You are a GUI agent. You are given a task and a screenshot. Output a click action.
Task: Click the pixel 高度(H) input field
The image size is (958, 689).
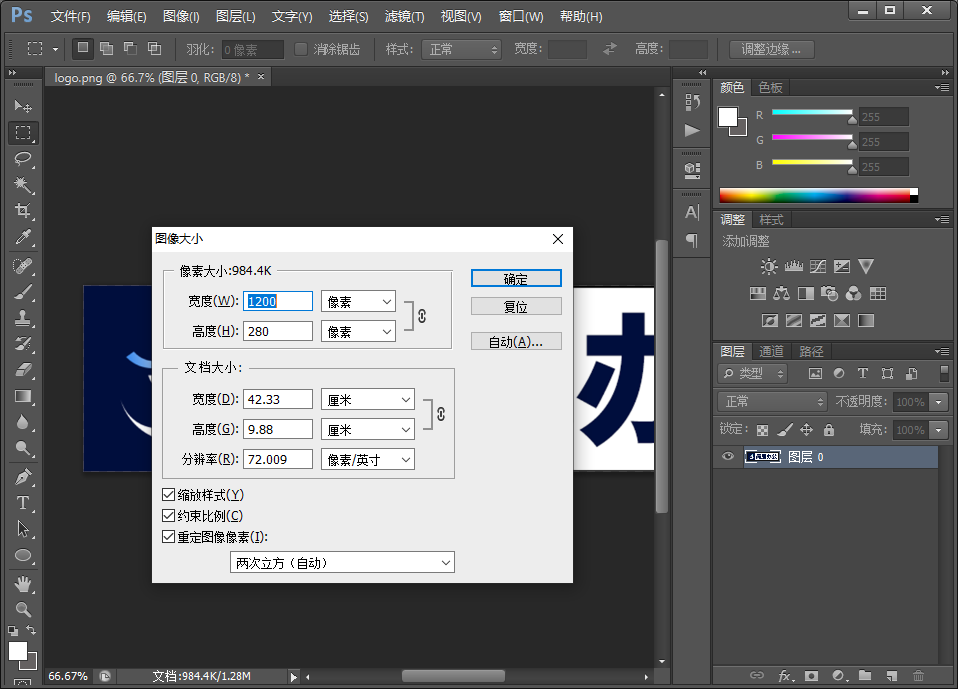tap(279, 331)
